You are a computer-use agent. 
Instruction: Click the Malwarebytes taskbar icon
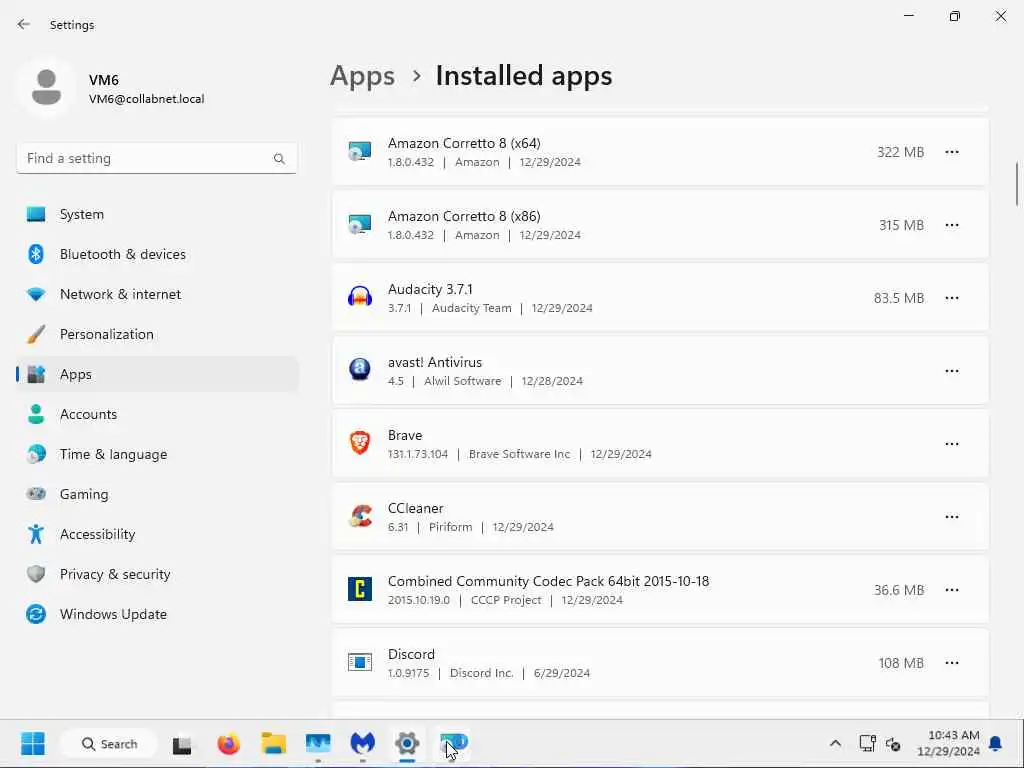(362, 744)
